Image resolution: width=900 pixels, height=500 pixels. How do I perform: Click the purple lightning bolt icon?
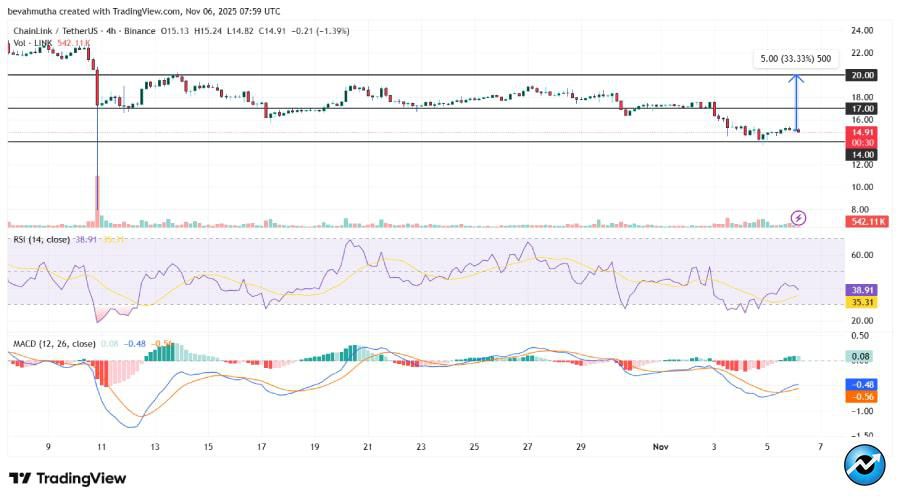(798, 217)
